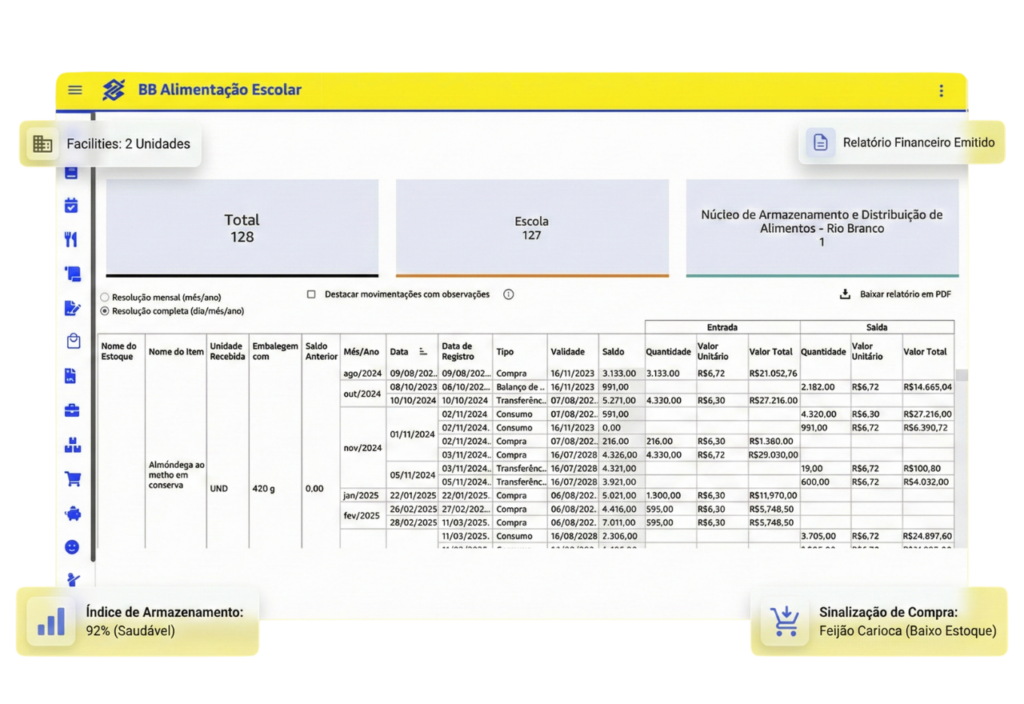Click the info icon beside Destacar movimentações
The image size is (1024, 704).
tap(508, 295)
